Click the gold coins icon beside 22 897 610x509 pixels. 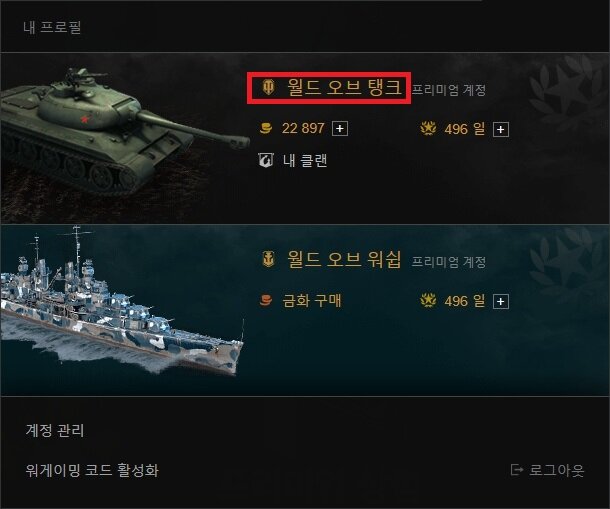pos(266,128)
